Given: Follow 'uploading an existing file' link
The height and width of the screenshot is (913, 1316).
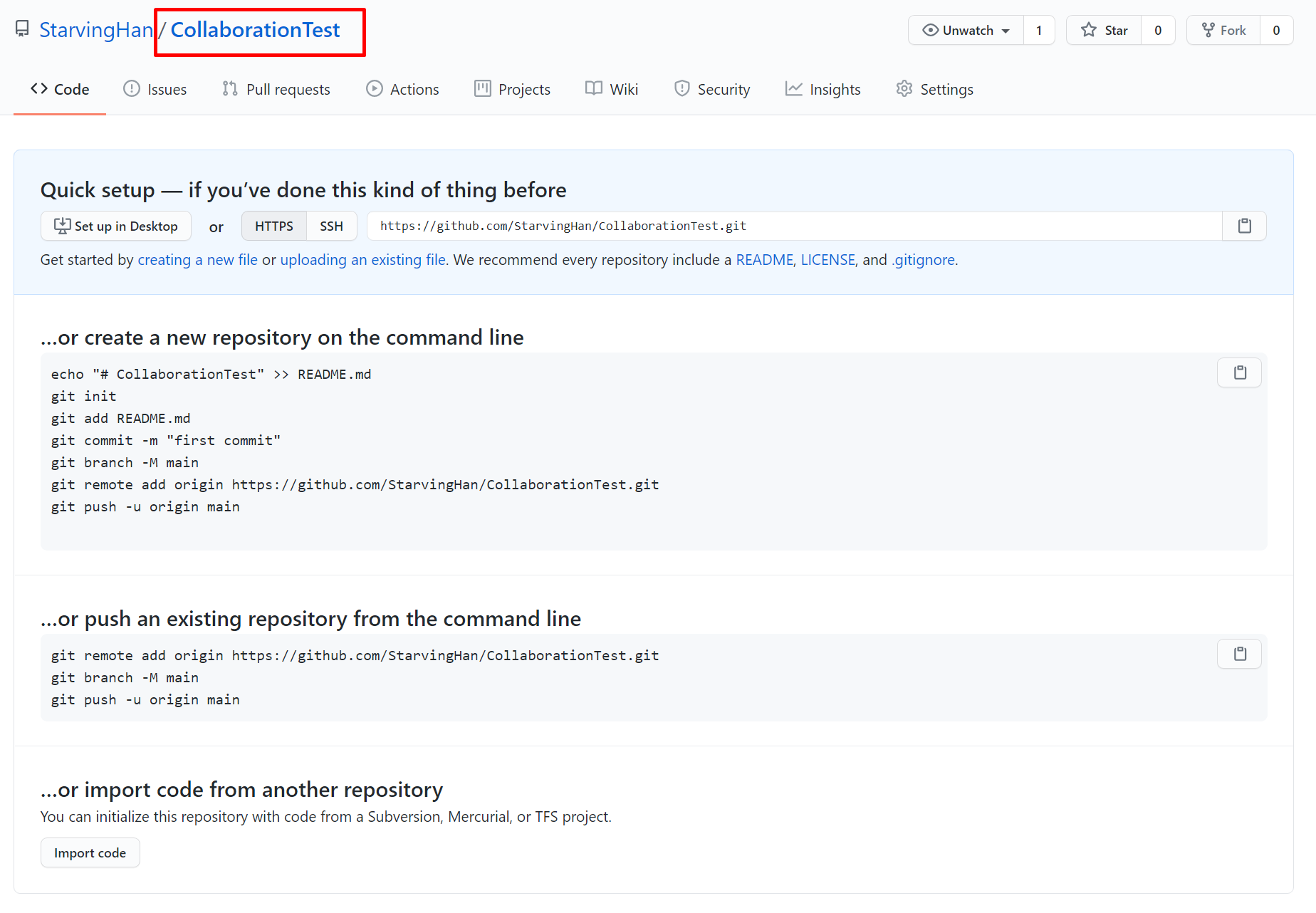Looking at the screenshot, I should (362, 260).
